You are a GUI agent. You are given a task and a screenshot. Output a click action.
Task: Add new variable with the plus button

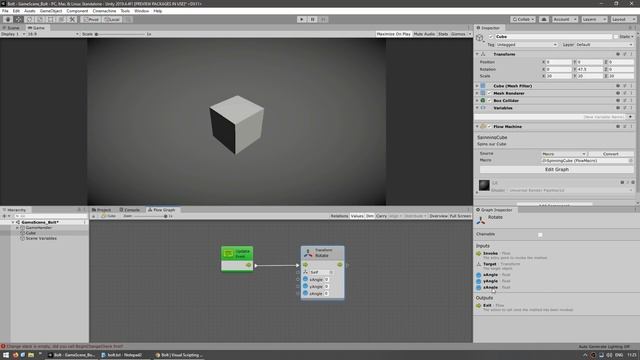tap(631, 117)
